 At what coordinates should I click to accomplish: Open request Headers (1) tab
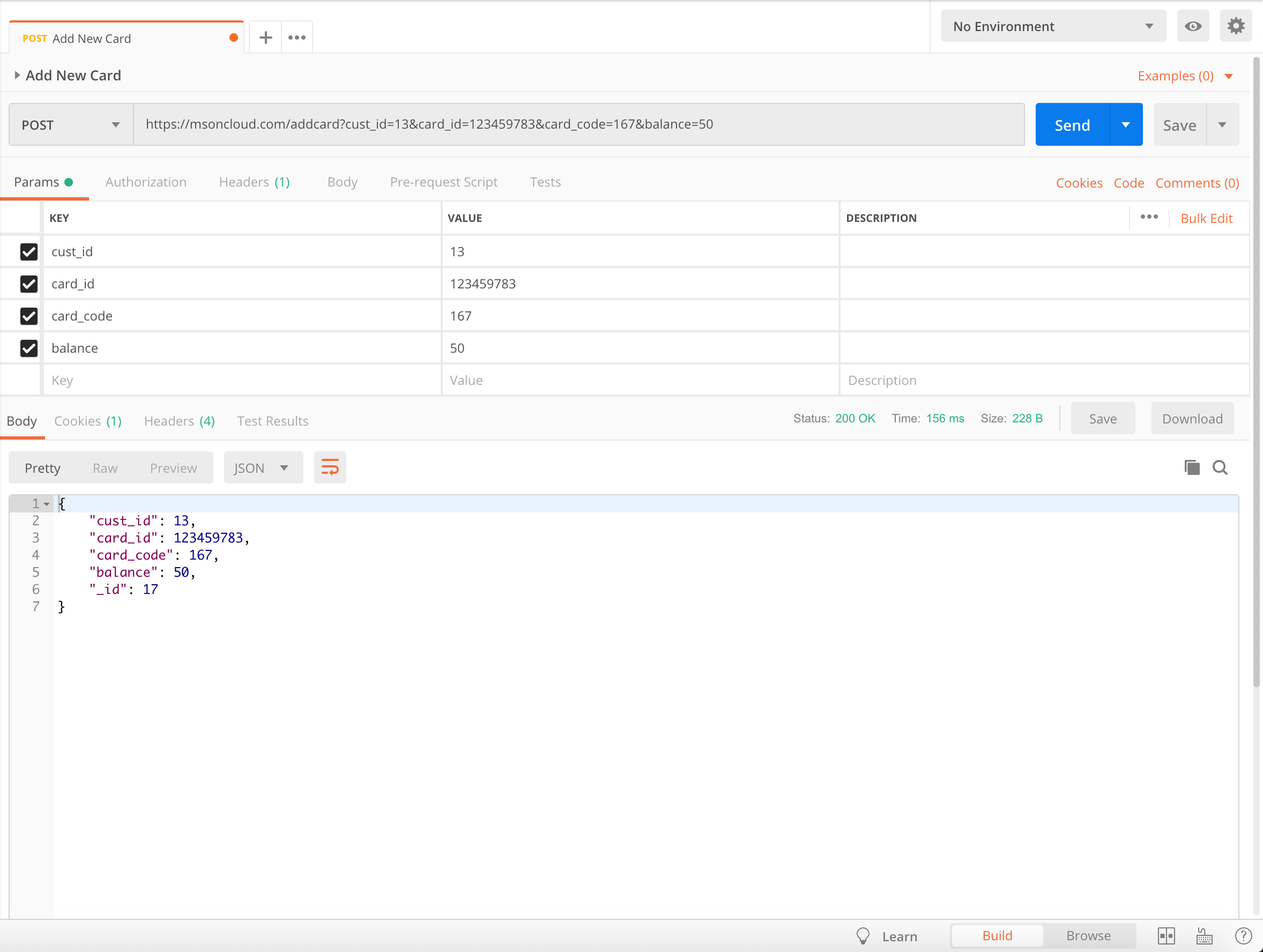pyautogui.click(x=254, y=182)
